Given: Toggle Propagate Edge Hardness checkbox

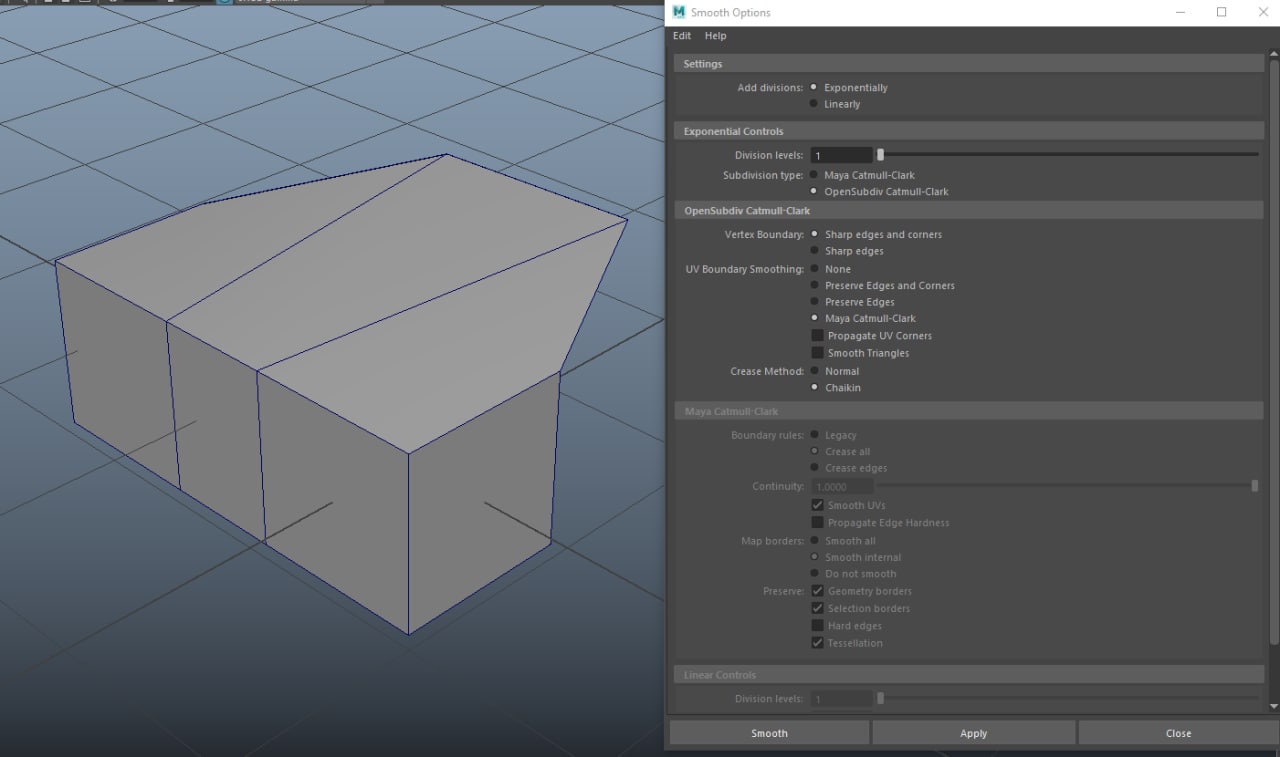Looking at the screenshot, I should click(x=817, y=523).
